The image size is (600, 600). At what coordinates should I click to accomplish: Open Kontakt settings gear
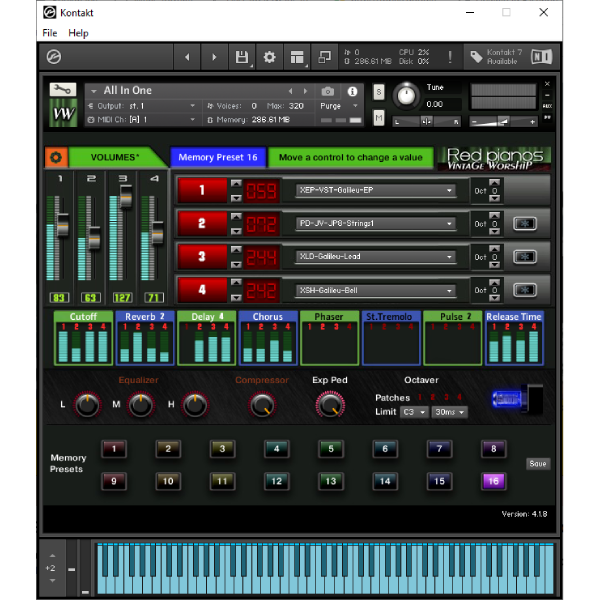(x=269, y=57)
